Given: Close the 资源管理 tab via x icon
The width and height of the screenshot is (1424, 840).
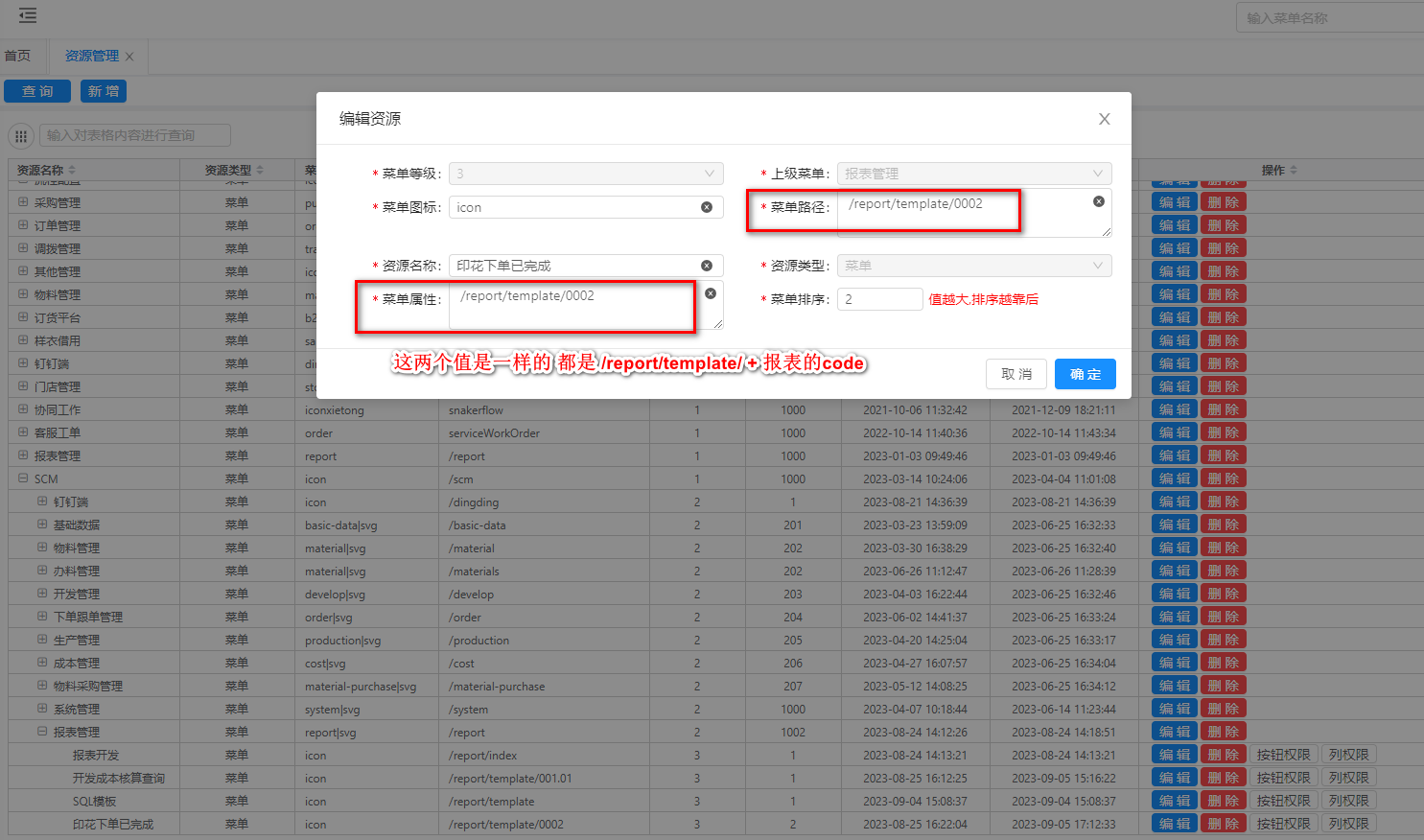Looking at the screenshot, I should 129,57.
